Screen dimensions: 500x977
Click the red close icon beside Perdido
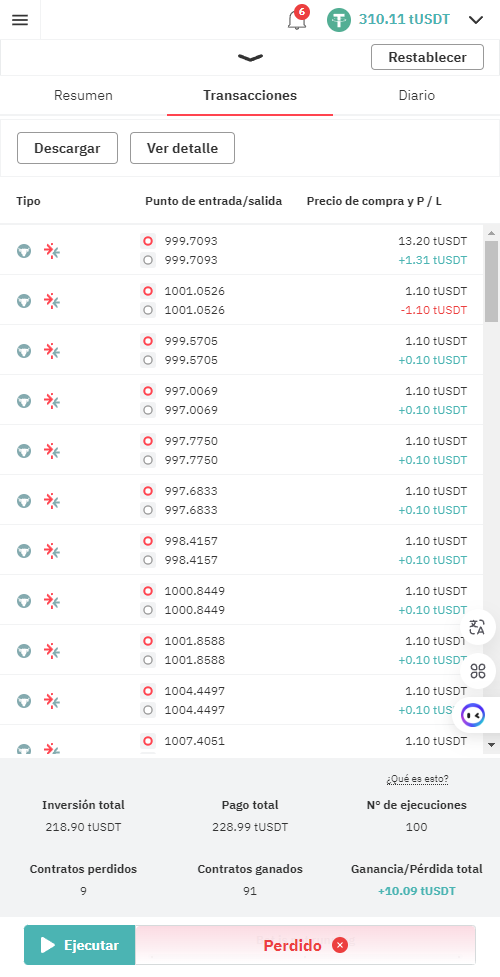click(340, 945)
